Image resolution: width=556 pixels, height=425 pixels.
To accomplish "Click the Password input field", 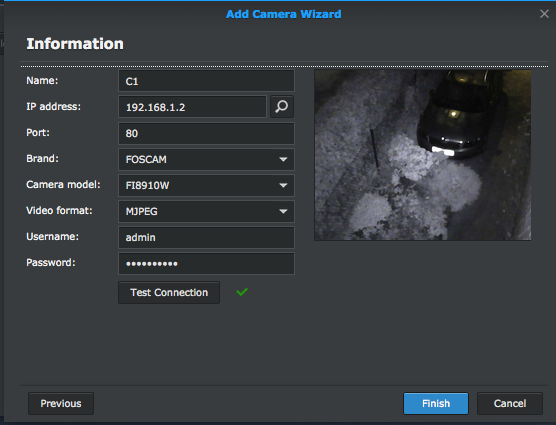I will 206,264.
